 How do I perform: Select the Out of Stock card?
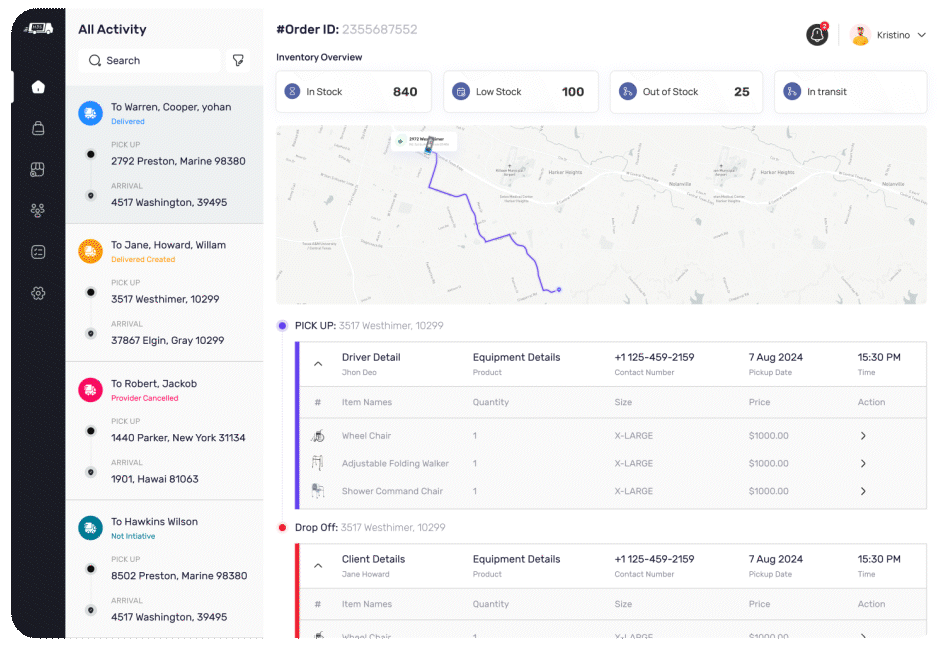(x=685, y=92)
